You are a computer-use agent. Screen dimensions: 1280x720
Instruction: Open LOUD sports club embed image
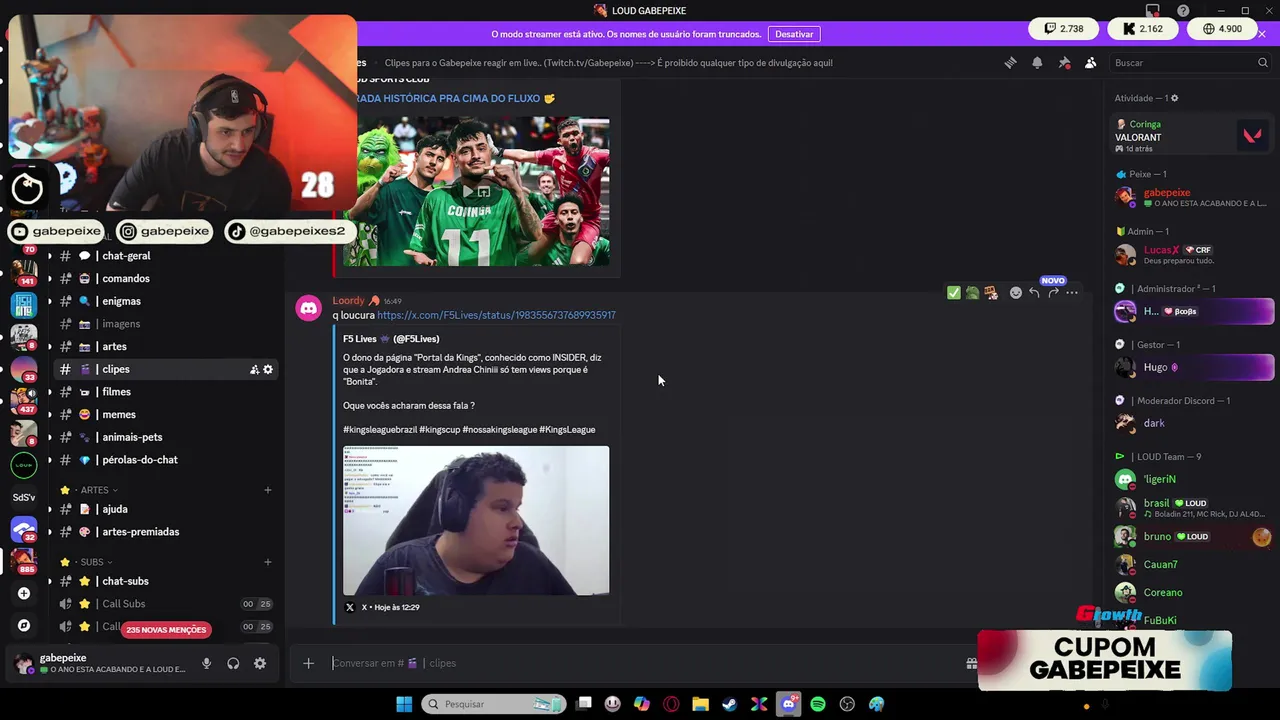(476, 191)
